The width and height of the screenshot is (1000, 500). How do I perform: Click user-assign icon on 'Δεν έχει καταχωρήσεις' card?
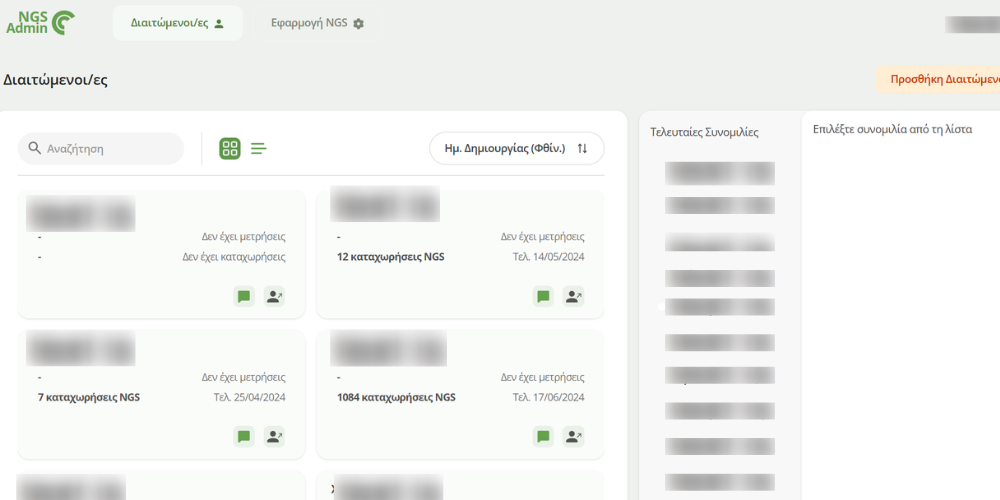click(x=274, y=296)
